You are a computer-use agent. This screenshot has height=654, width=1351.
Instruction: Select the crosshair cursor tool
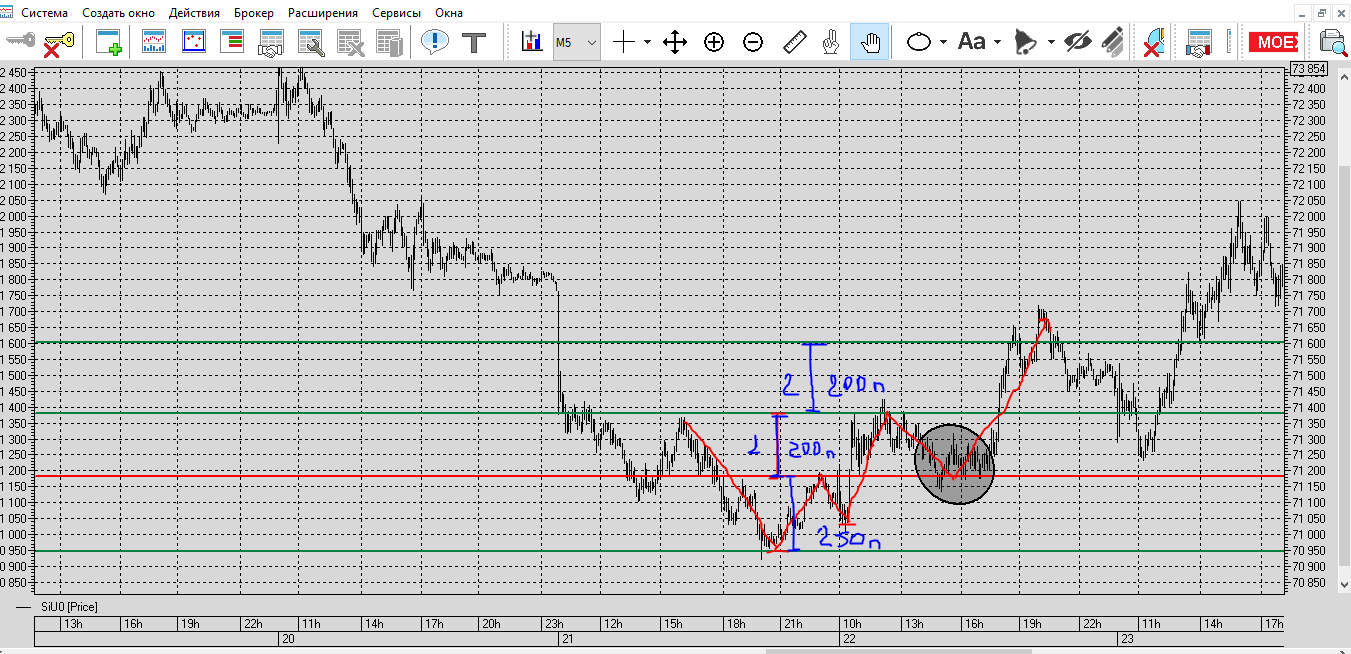624,42
